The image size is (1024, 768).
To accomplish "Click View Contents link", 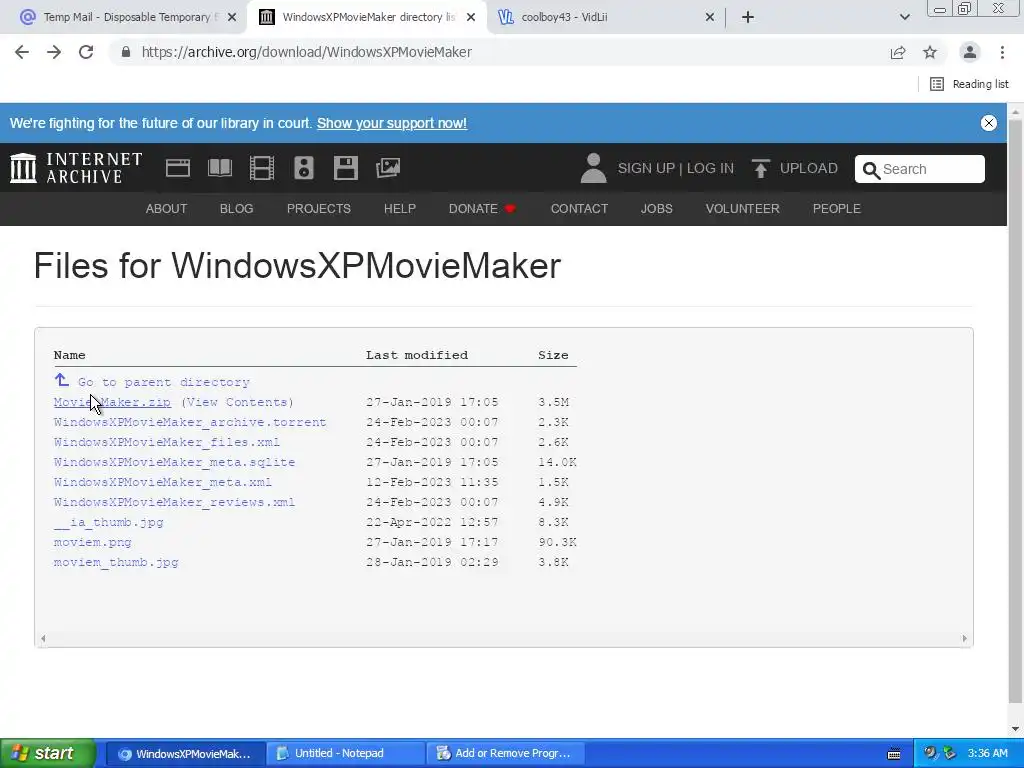I will tap(238, 402).
